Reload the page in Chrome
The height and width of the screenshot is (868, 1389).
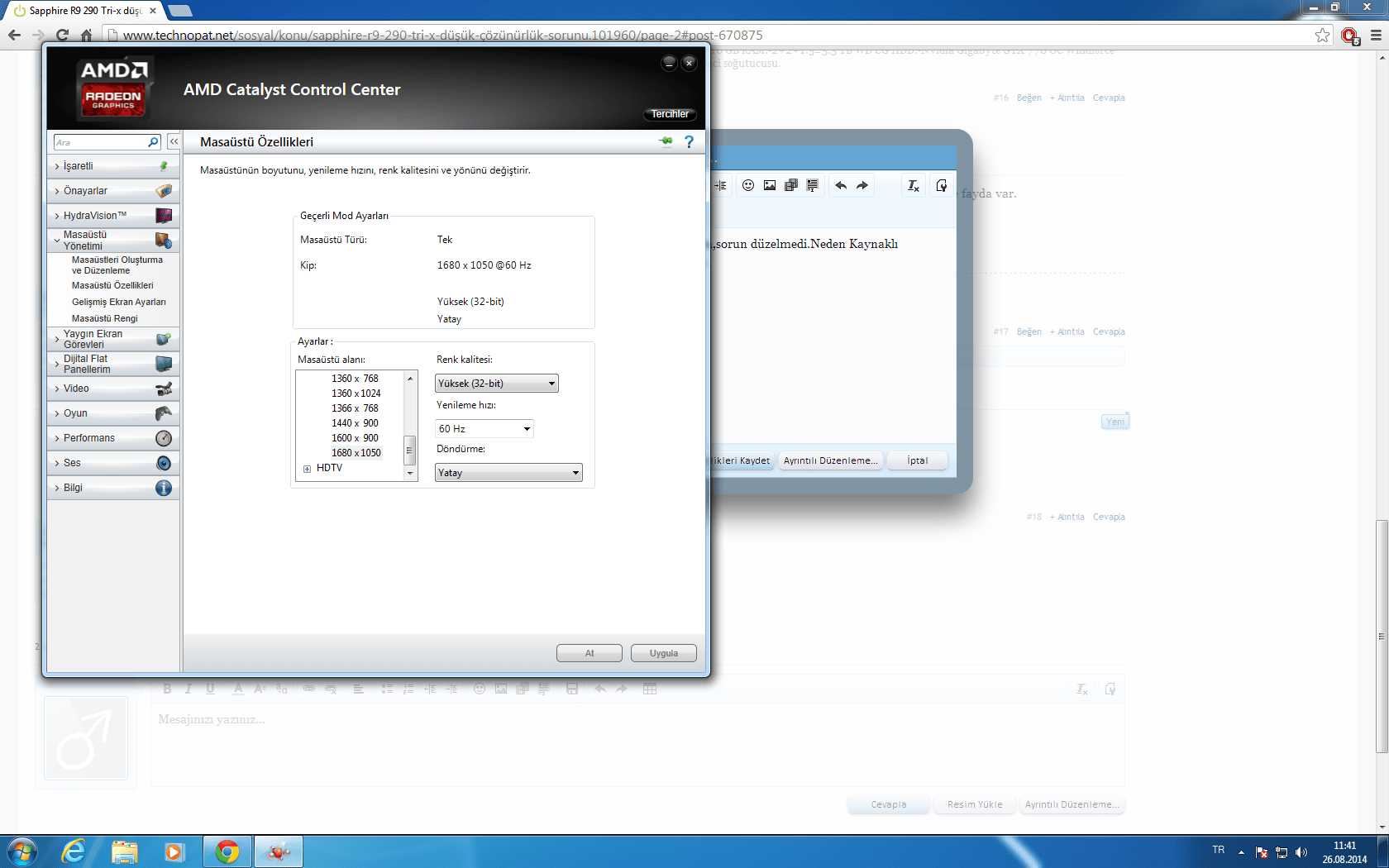tap(62, 35)
